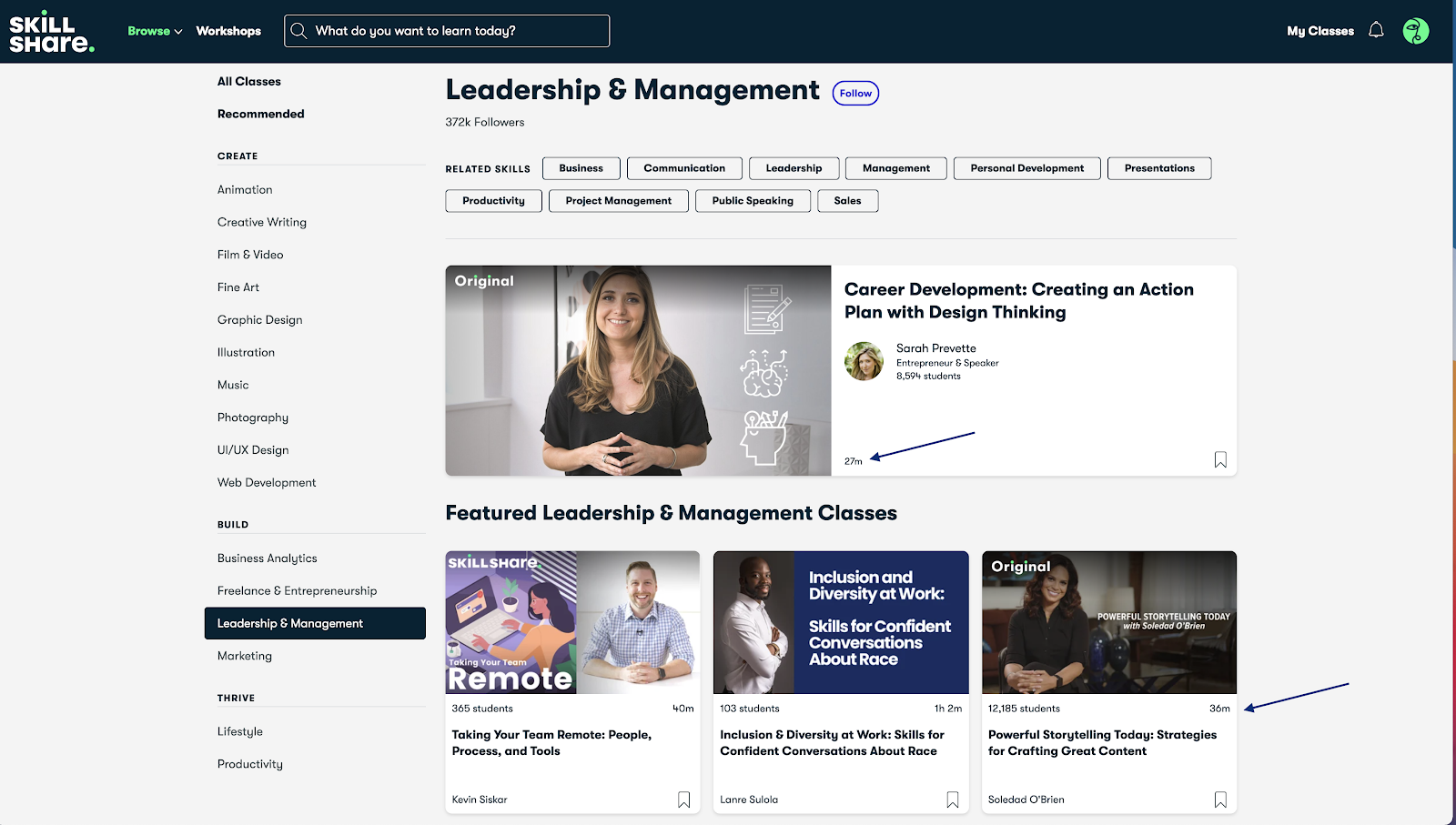Bookmark the Powerful Storytelling Today class
This screenshot has height=825, width=1456.
(1220, 800)
